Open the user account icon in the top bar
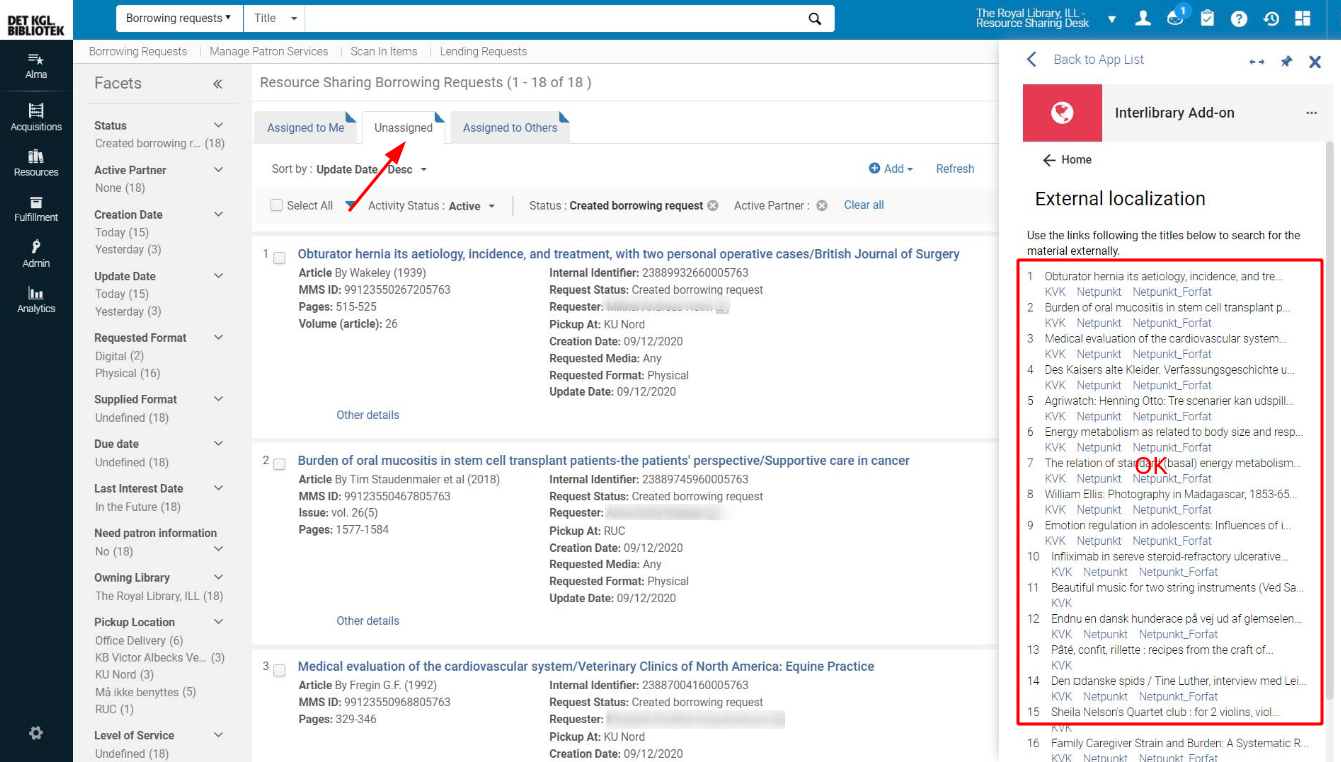The image size is (1341, 762). point(1142,17)
